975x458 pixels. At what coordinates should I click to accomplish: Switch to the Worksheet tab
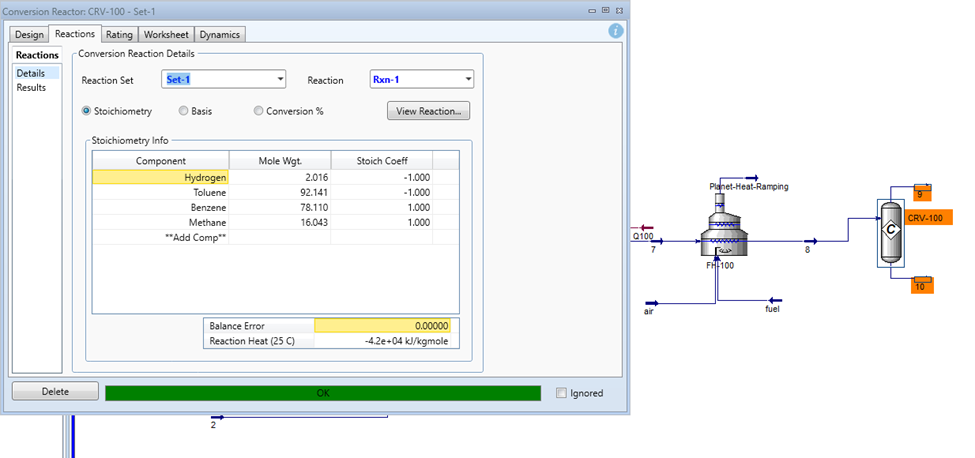coord(166,35)
